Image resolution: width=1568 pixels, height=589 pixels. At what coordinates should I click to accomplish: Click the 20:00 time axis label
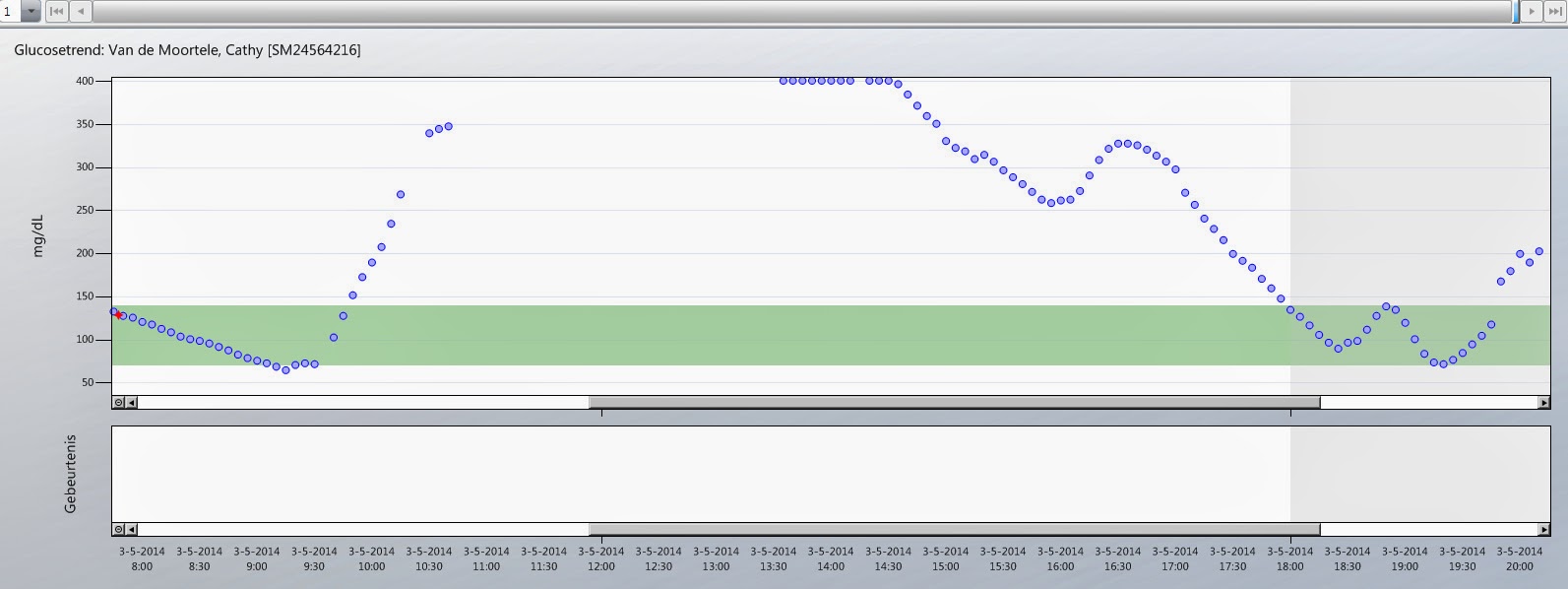click(x=1520, y=558)
